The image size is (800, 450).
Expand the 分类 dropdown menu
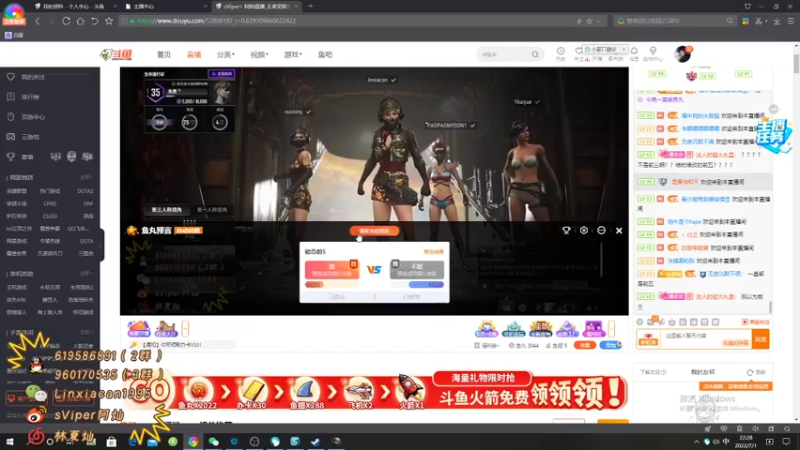click(x=226, y=55)
